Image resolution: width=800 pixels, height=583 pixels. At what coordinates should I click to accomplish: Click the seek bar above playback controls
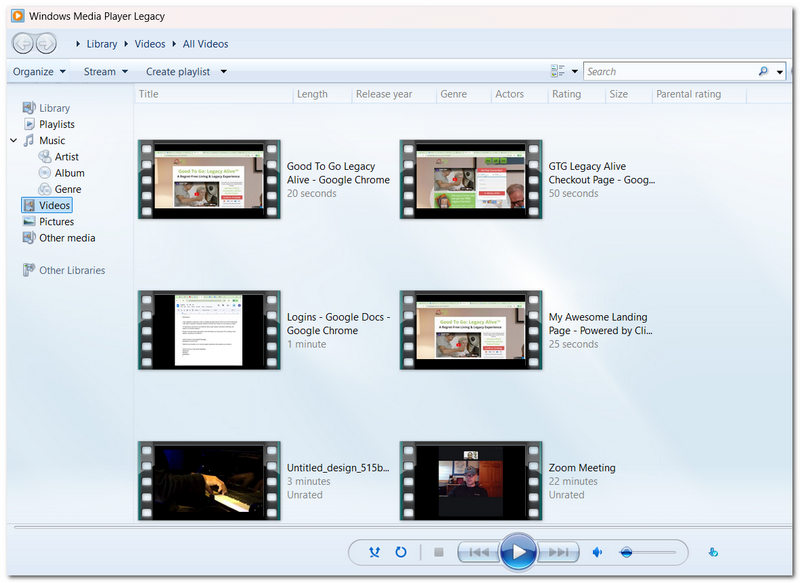(403, 527)
